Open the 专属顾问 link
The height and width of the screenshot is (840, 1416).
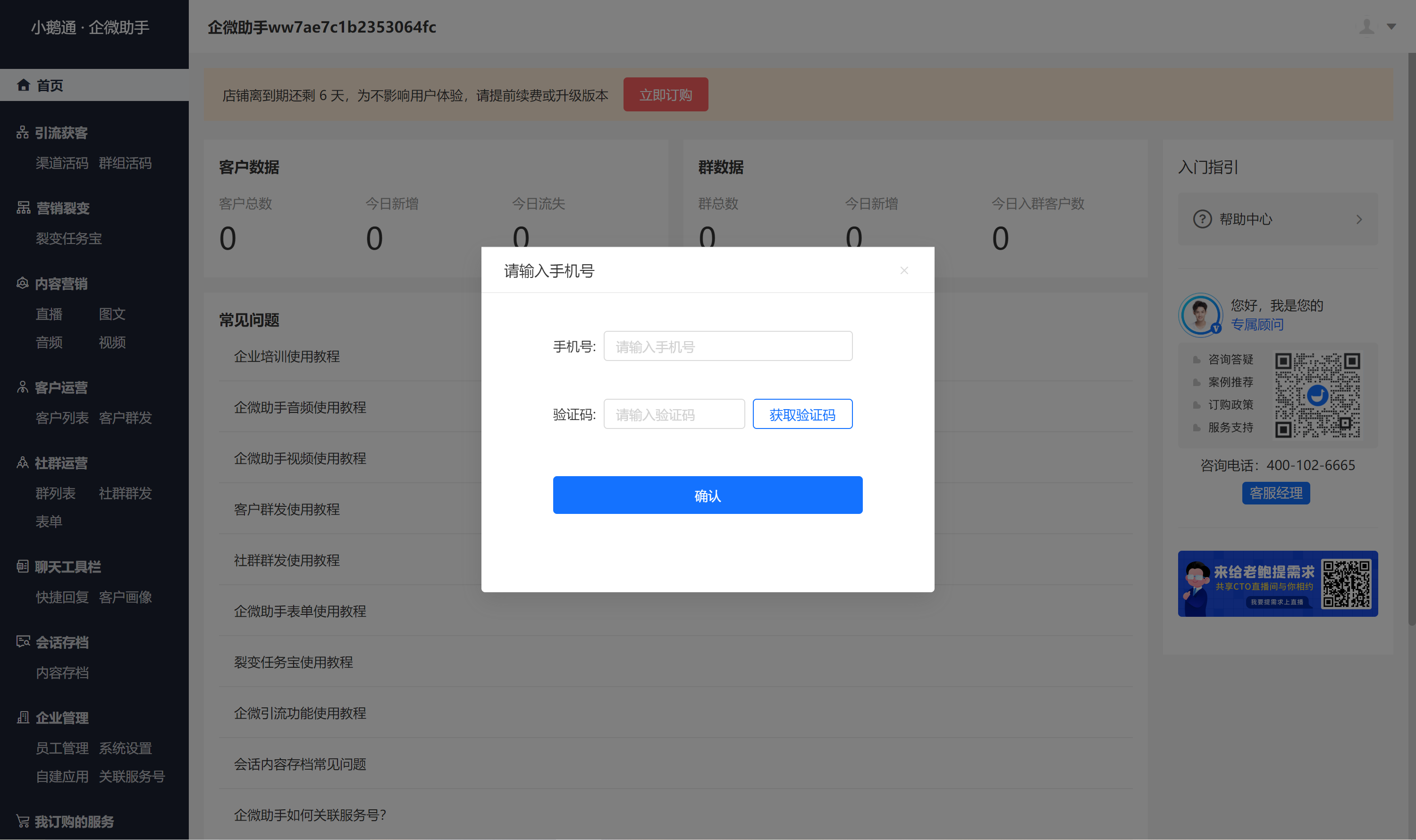pyautogui.click(x=1257, y=324)
